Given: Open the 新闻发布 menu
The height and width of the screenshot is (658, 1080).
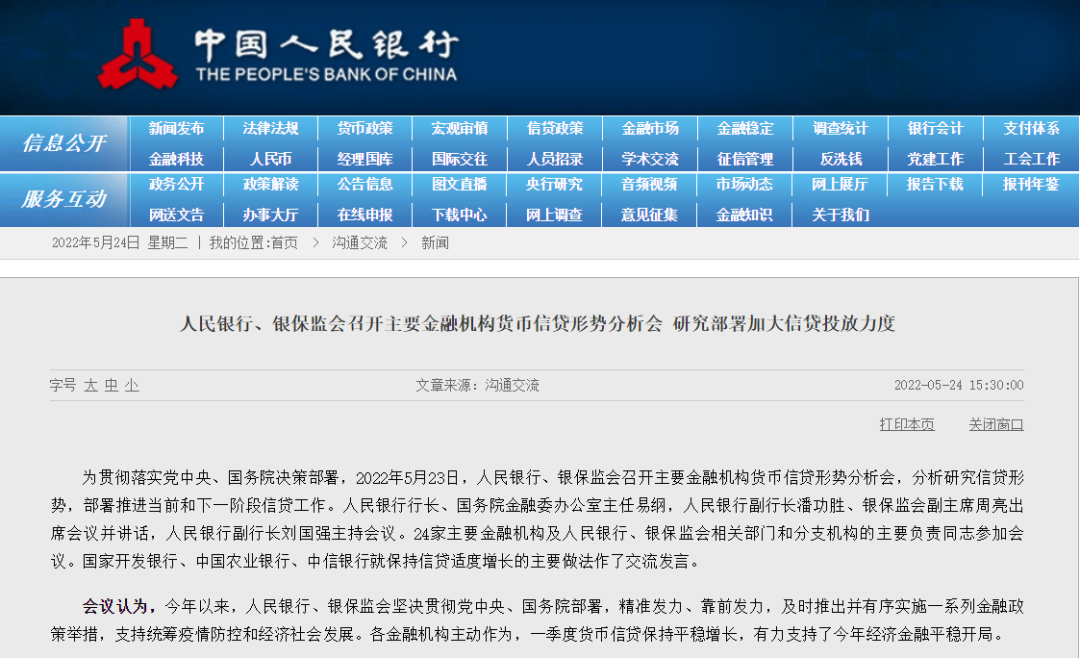Looking at the screenshot, I should click(176, 128).
